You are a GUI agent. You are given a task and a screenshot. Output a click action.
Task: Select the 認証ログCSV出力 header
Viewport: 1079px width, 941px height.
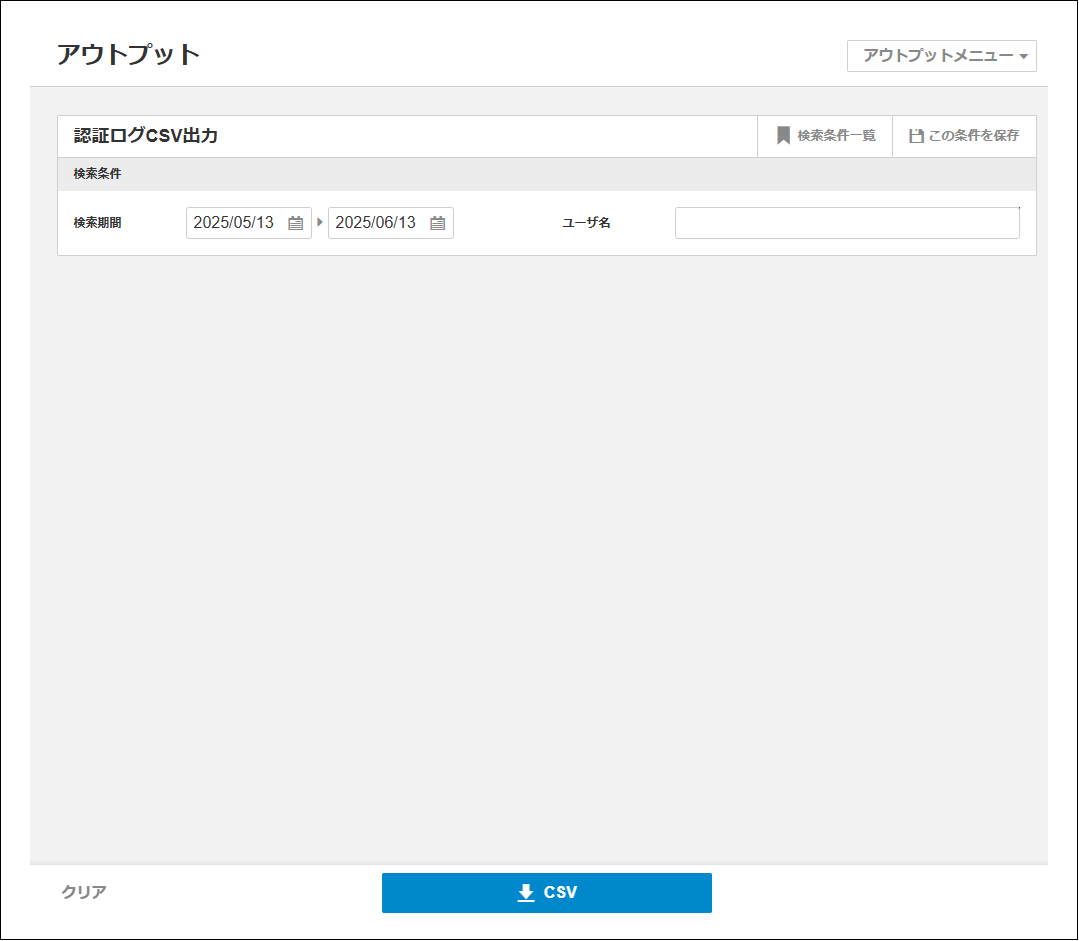click(x=146, y=136)
